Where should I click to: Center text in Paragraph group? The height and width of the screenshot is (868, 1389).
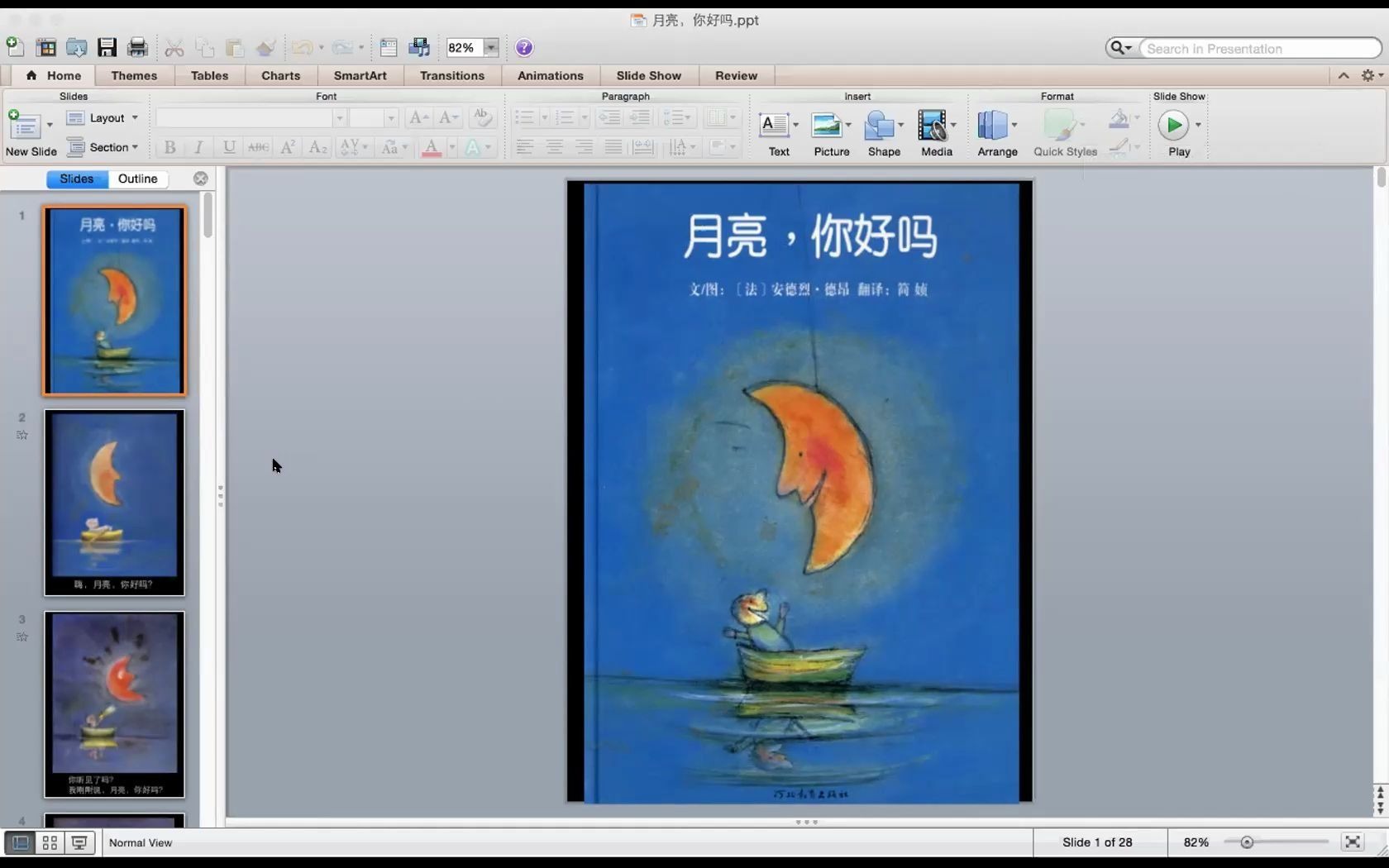[x=554, y=147]
